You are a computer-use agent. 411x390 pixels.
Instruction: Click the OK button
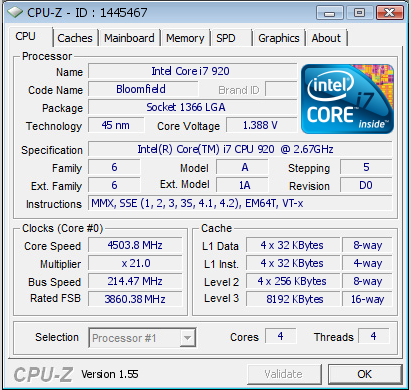[364, 374]
